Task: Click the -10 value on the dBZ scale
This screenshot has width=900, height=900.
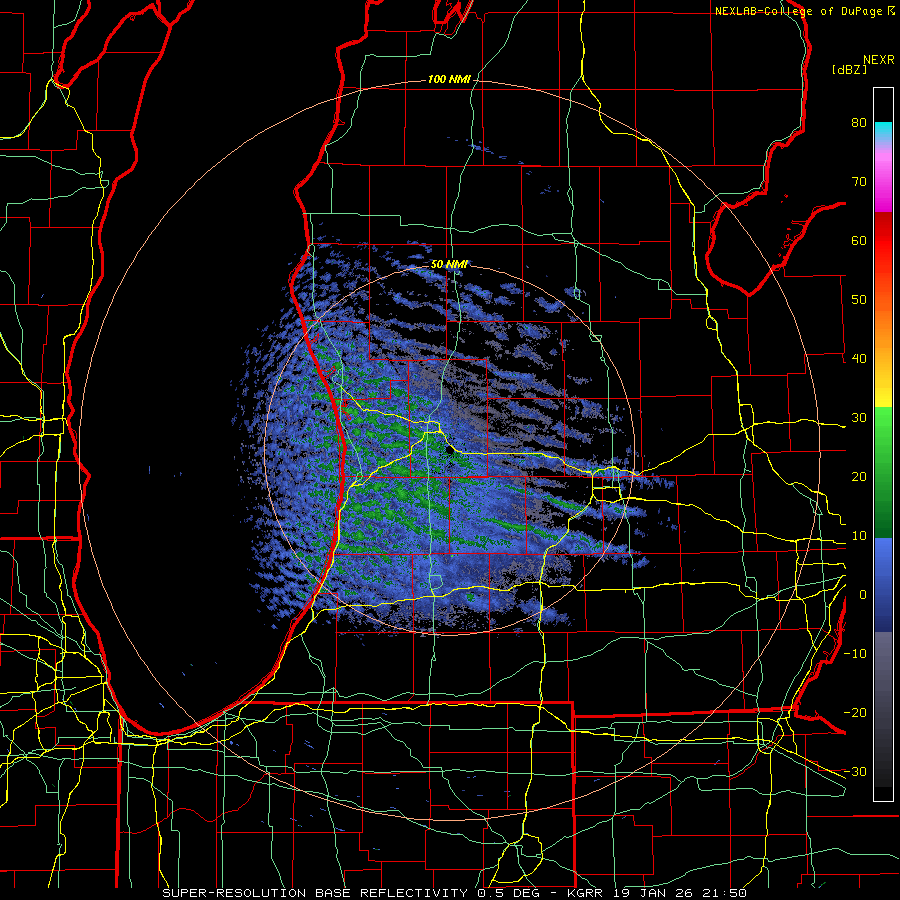Action: tap(855, 653)
